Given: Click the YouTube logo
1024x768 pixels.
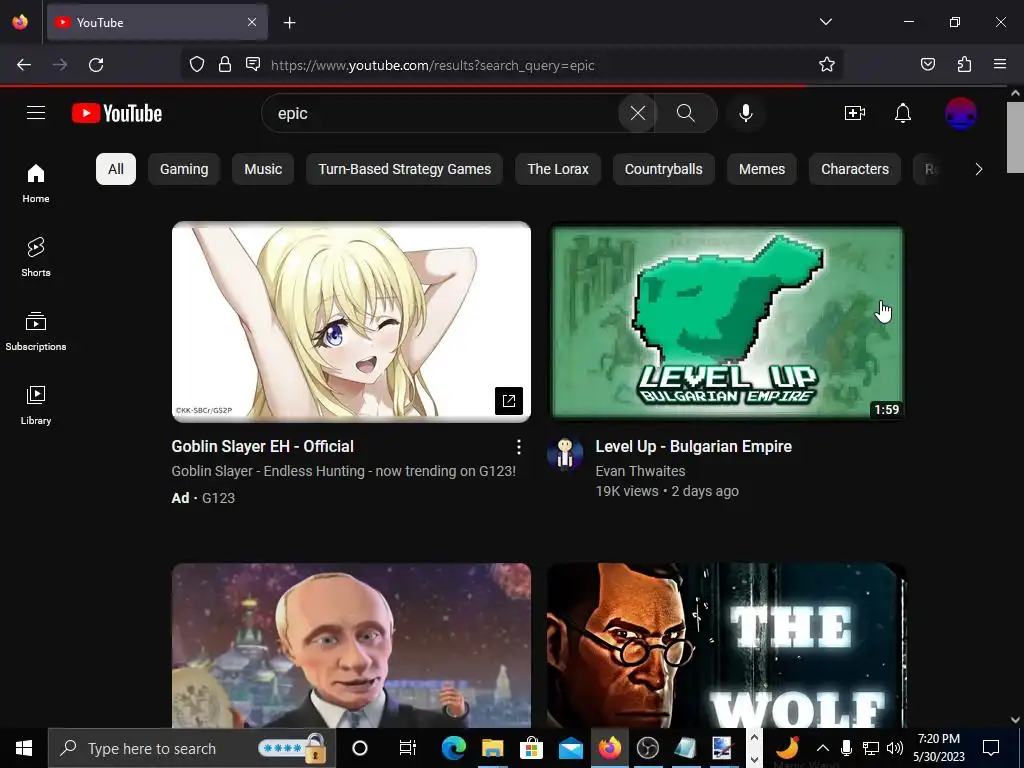Looking at the screenshot, I should point(117,113).
